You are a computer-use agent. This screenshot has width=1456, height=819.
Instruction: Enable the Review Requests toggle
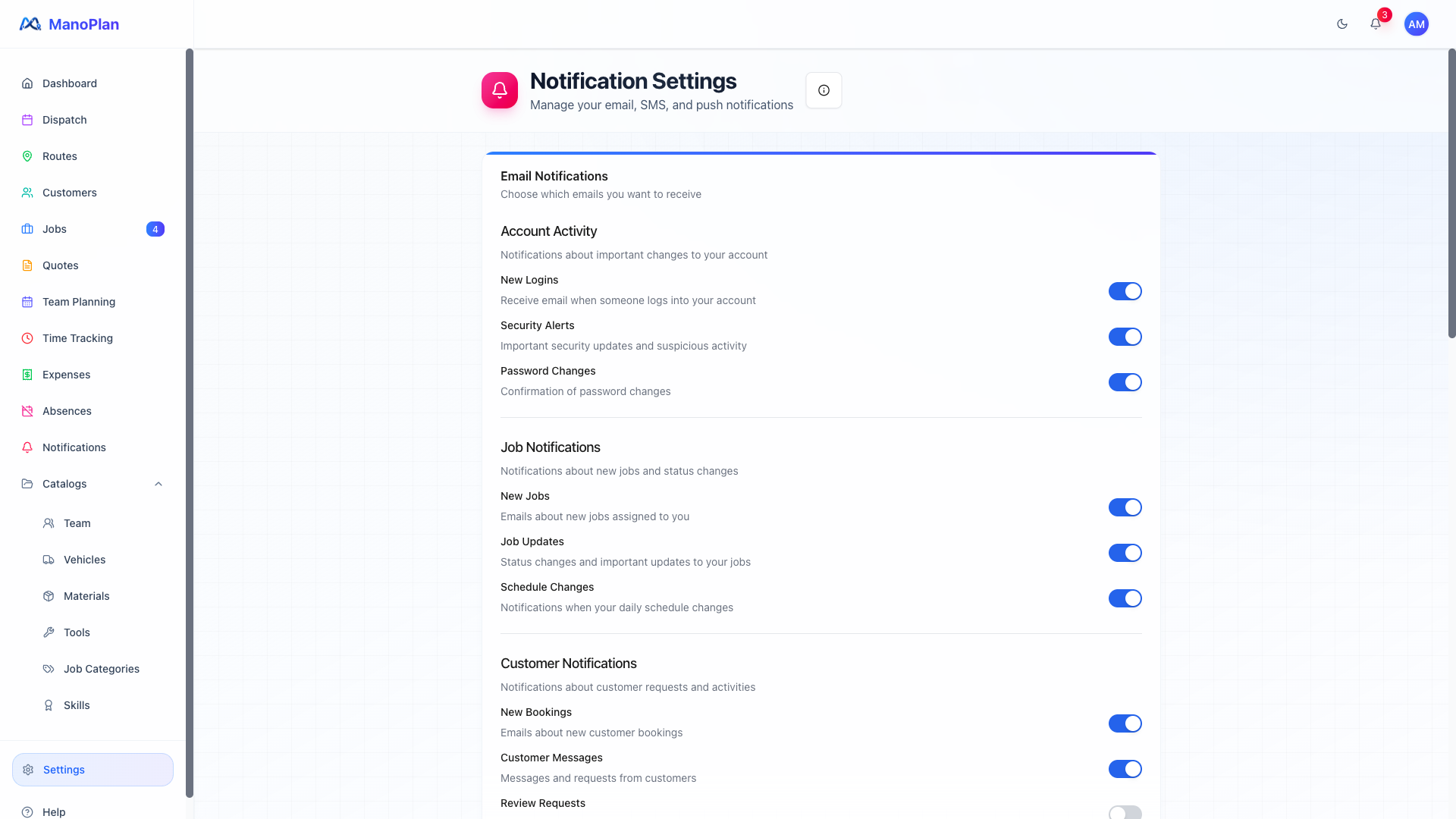click(x=1125, y=812)
